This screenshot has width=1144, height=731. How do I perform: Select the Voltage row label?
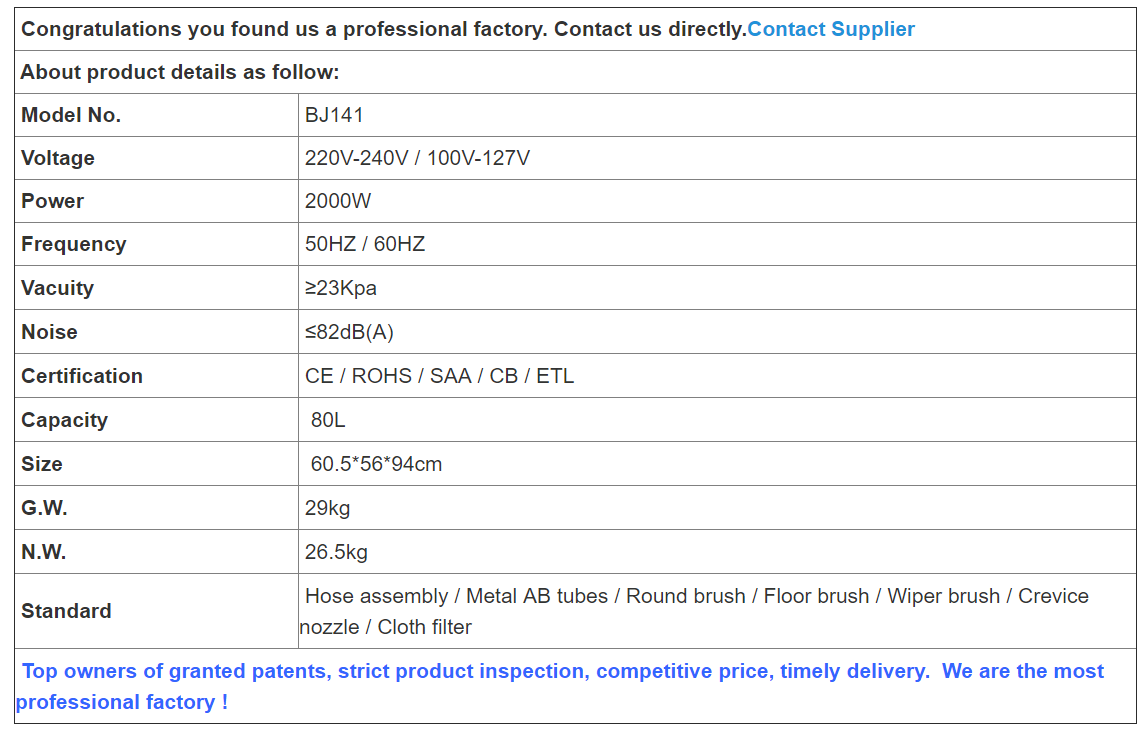pyautogui.click(x=58, y=158)
